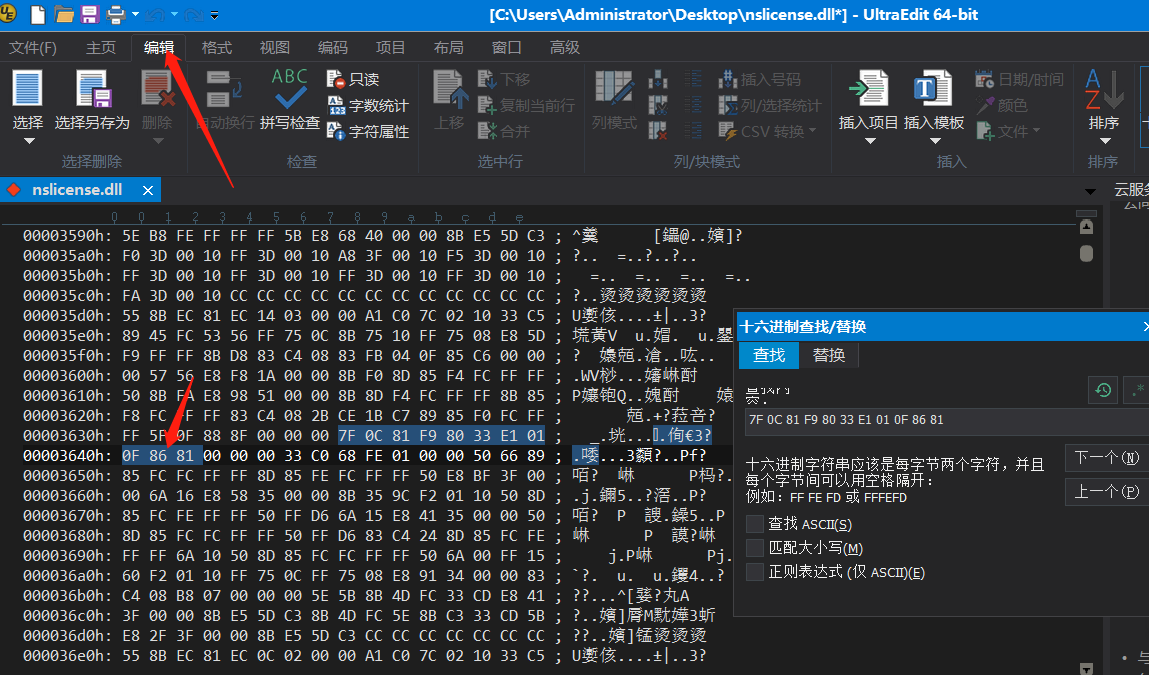Open 字数统计 word count
Screen dimensions: 1149x675
(368, 106)
